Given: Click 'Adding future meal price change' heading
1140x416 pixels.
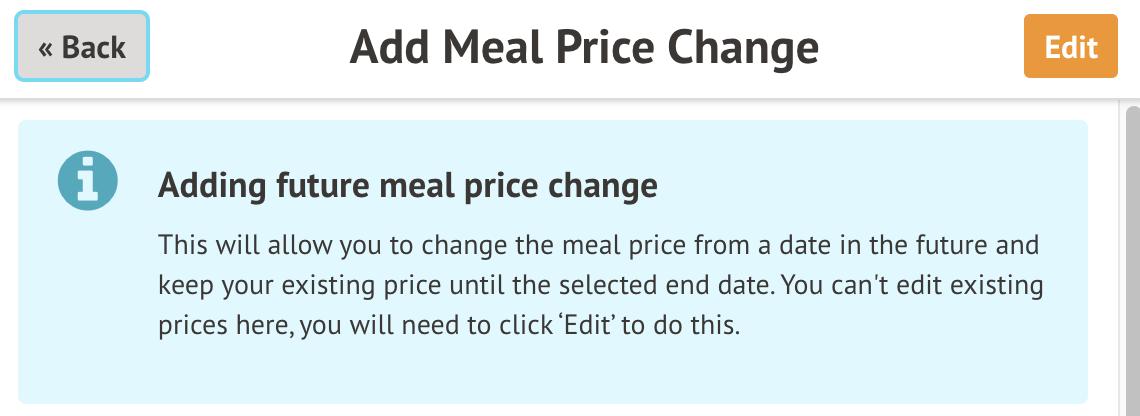Looking at the screenshot, I should coord(408,187).
